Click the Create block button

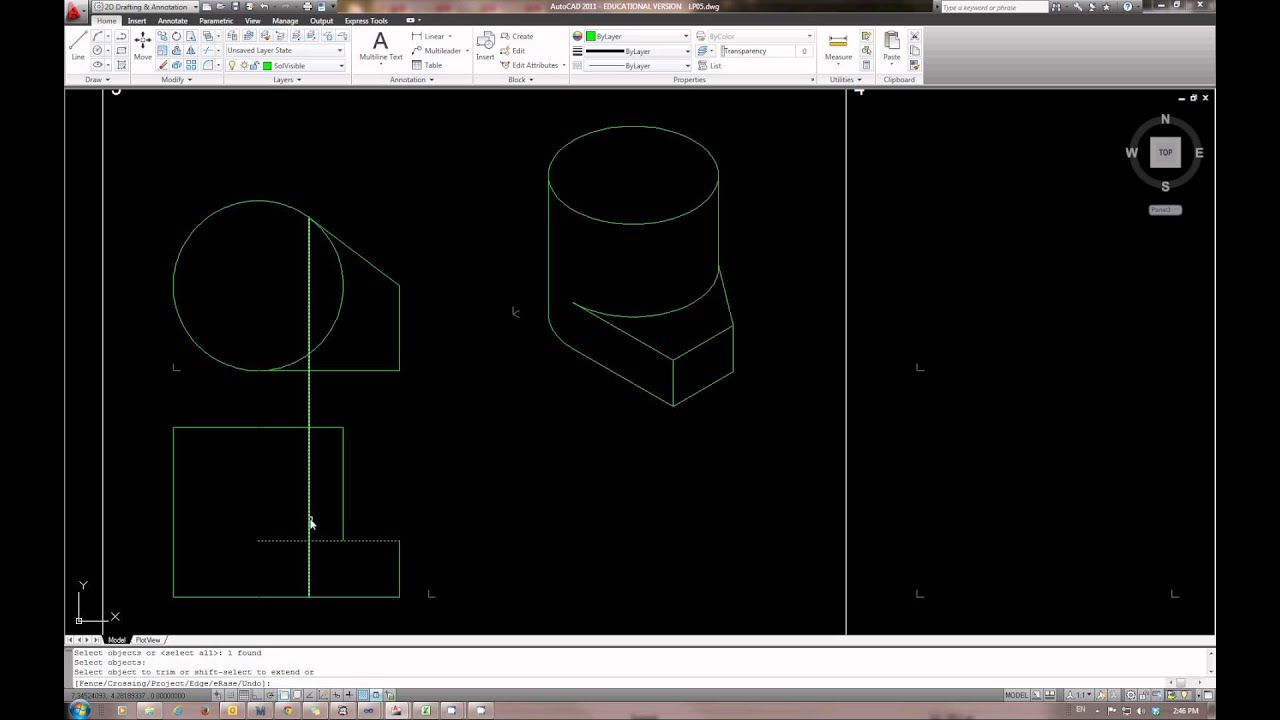517,36
